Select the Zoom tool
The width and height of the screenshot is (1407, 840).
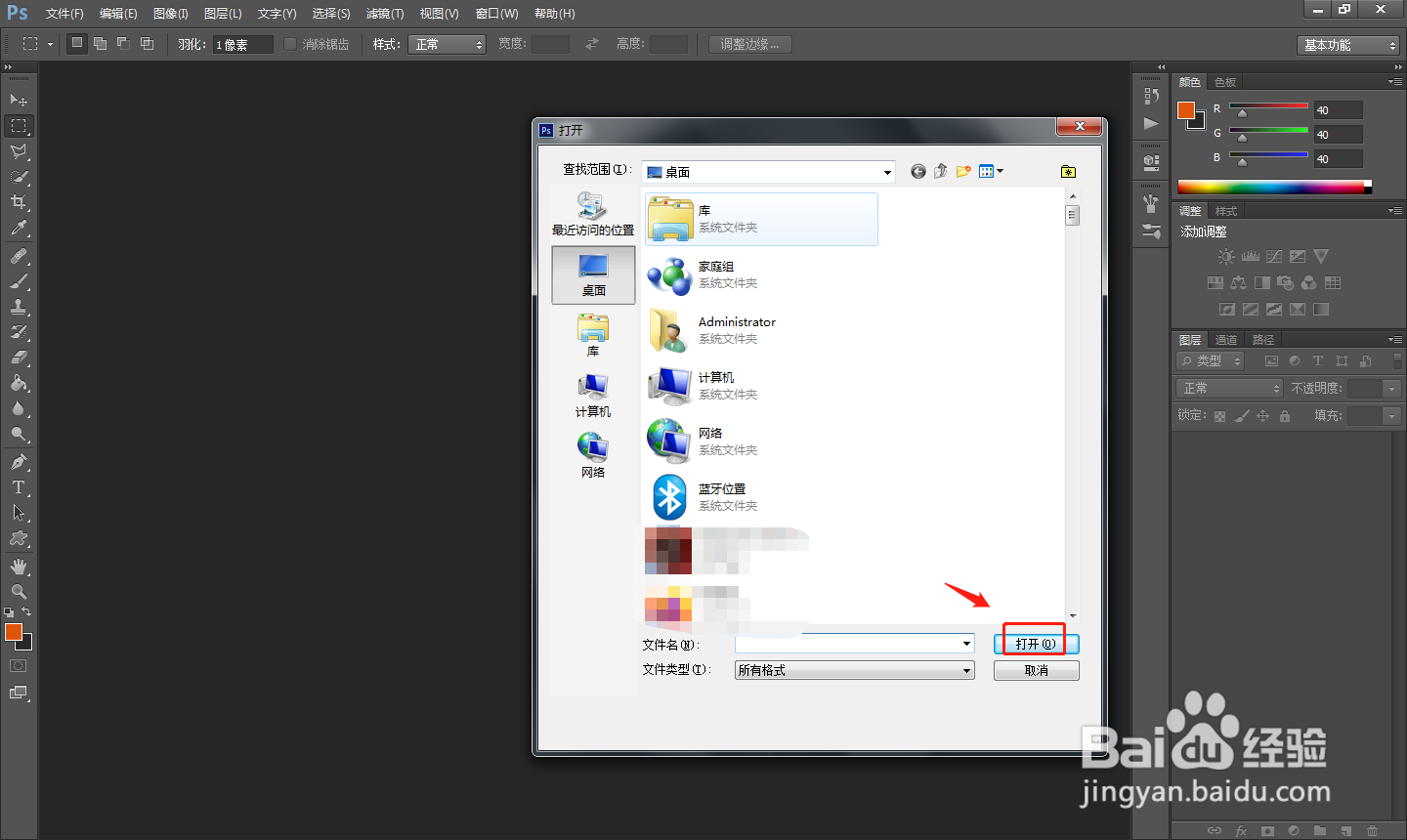click(19, 592)
